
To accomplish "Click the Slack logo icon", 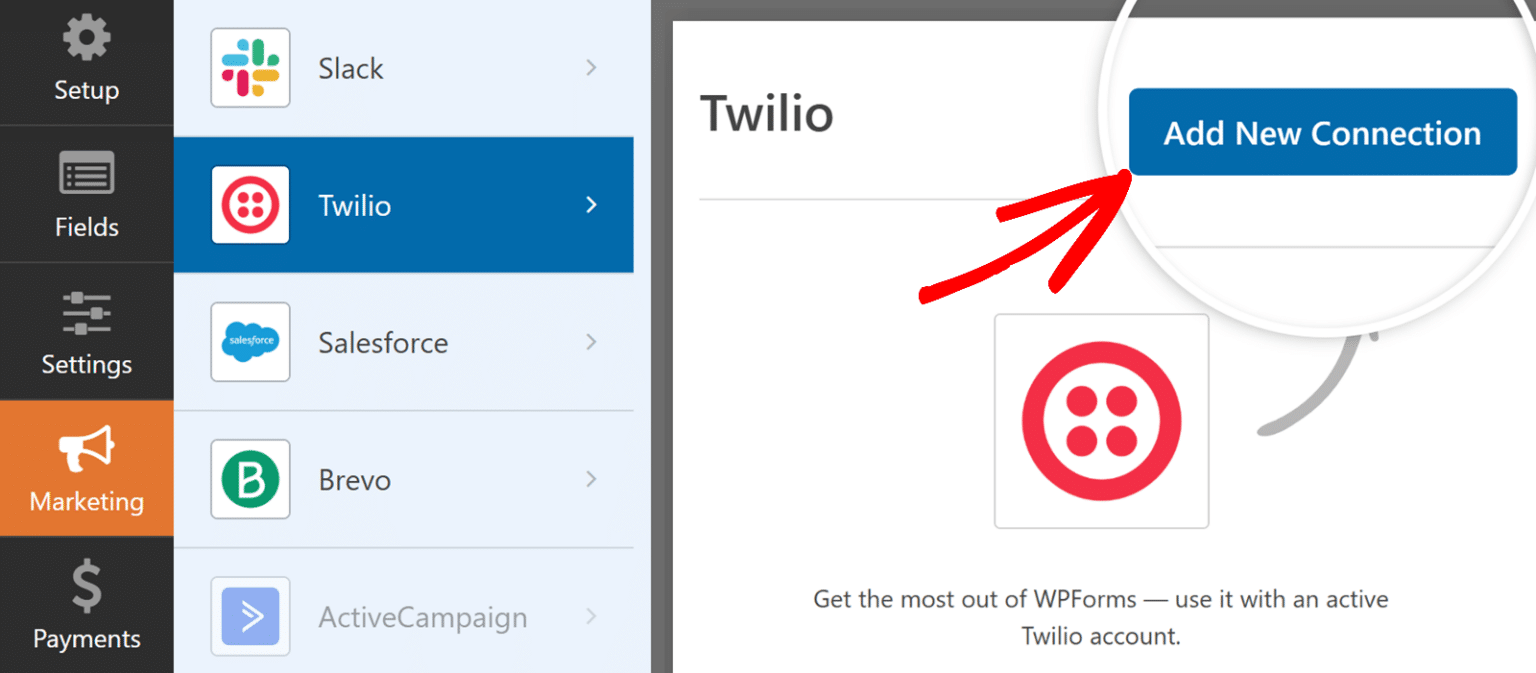I will (x=249, y=67).
